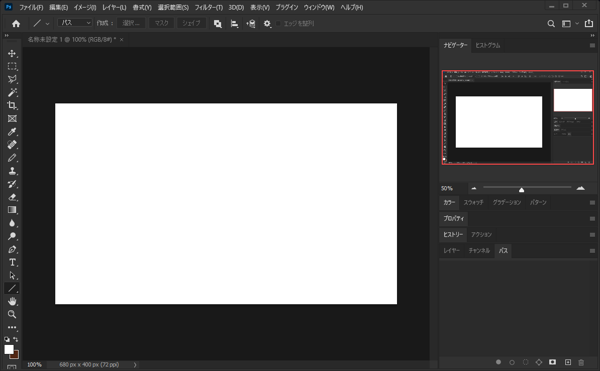Make work path from selection
600x371 pixels.
tap(539, 362)
